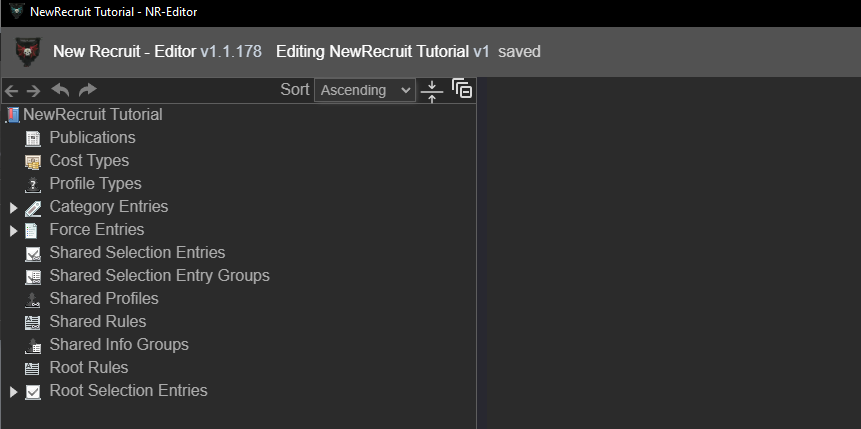Click the back navigation arrow

tap(11, 91)
